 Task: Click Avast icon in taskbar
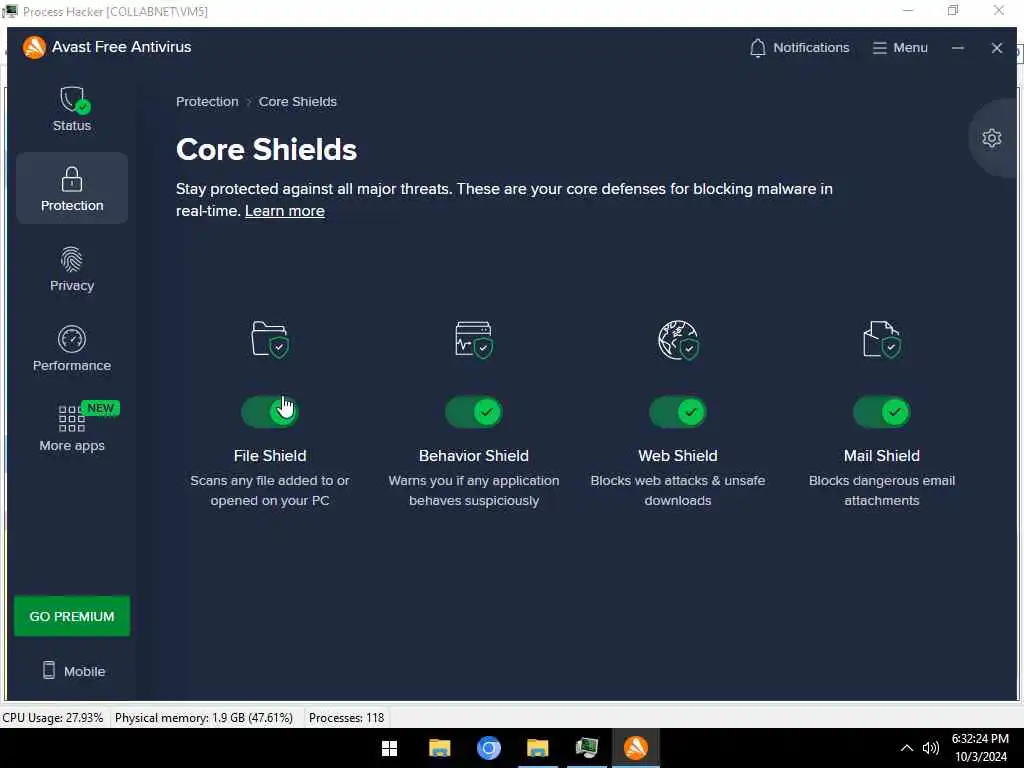(x=635, y=748)
